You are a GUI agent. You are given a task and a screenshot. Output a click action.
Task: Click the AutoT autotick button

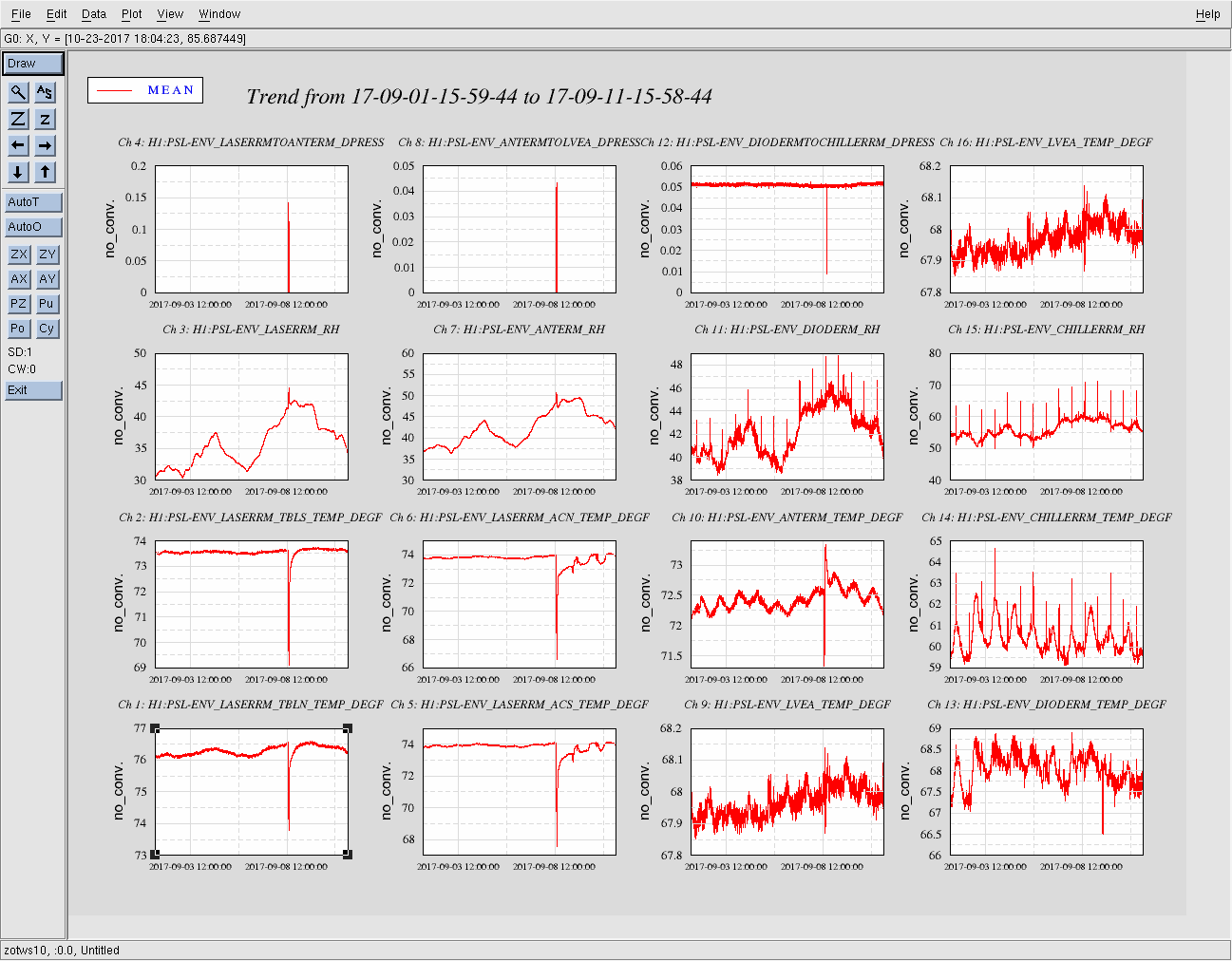(x=33, y=202)
